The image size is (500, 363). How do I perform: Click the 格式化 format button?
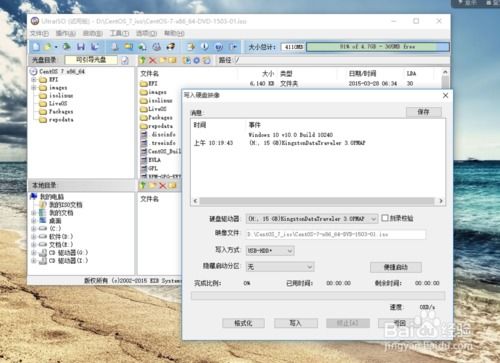(x=243, y=323)
